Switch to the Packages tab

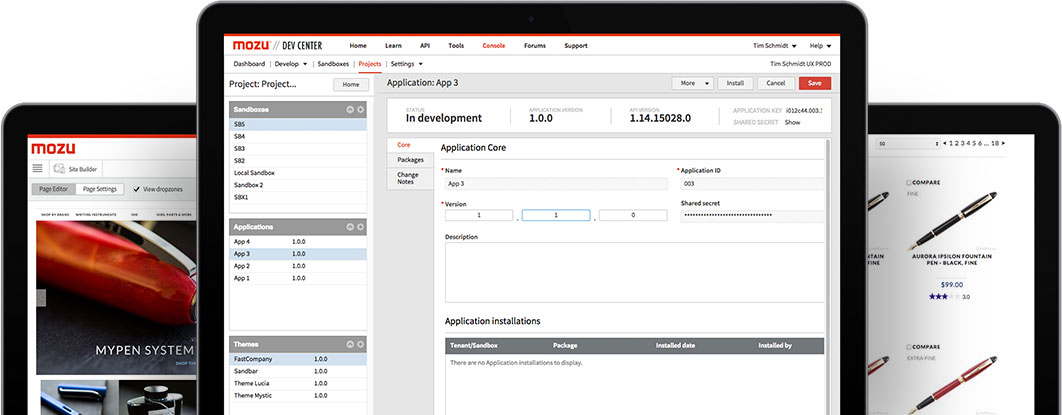410,160
